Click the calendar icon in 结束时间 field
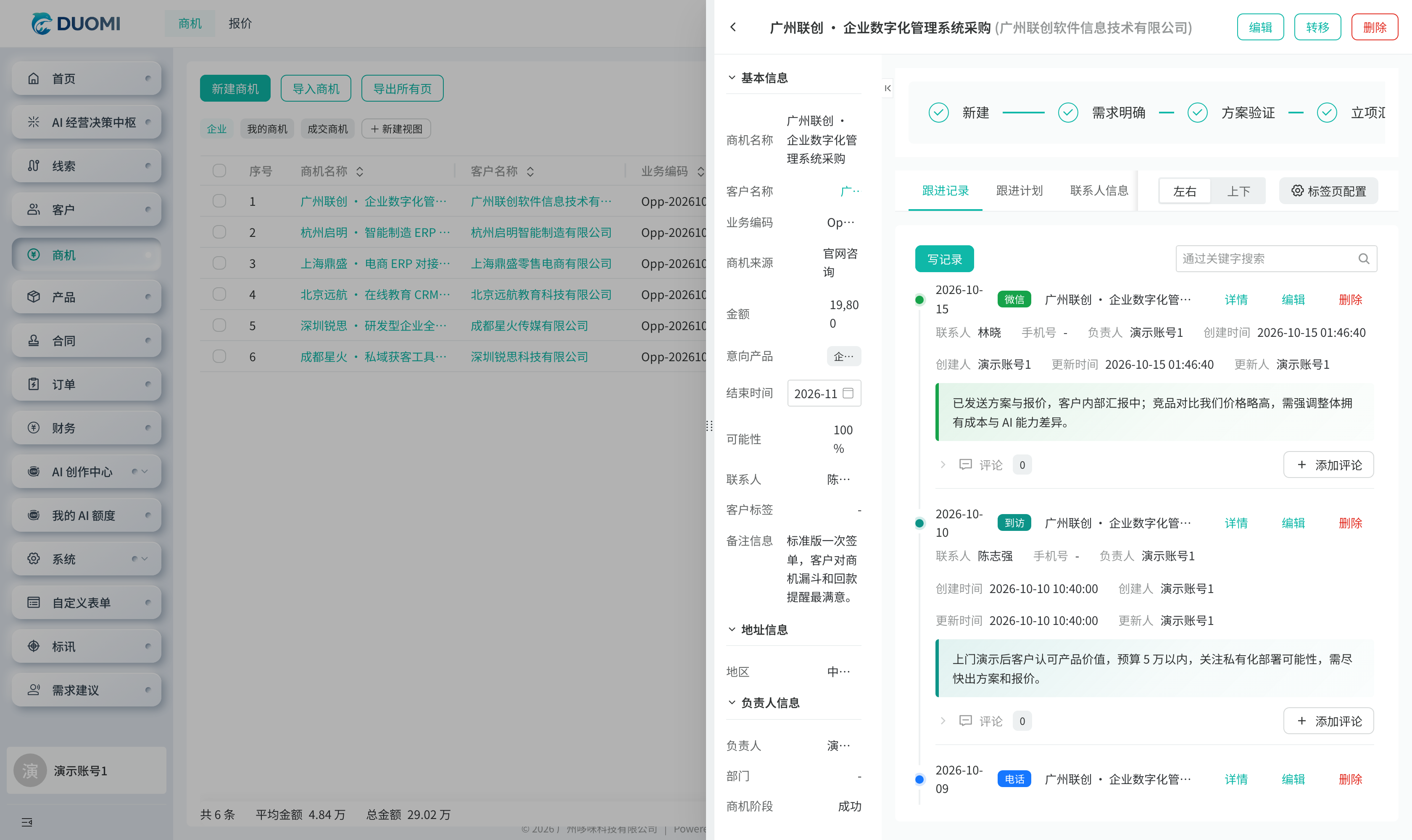This screenshot has height=840, width=1412. (848, 394)
